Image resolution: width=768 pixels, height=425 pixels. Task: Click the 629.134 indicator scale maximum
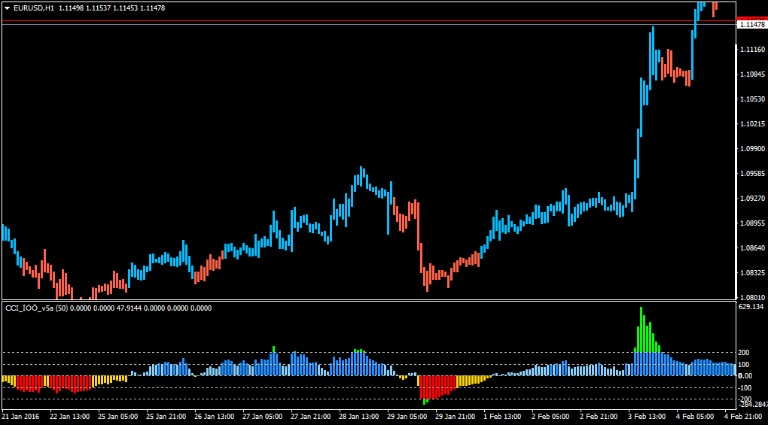[x=750, y=307]
